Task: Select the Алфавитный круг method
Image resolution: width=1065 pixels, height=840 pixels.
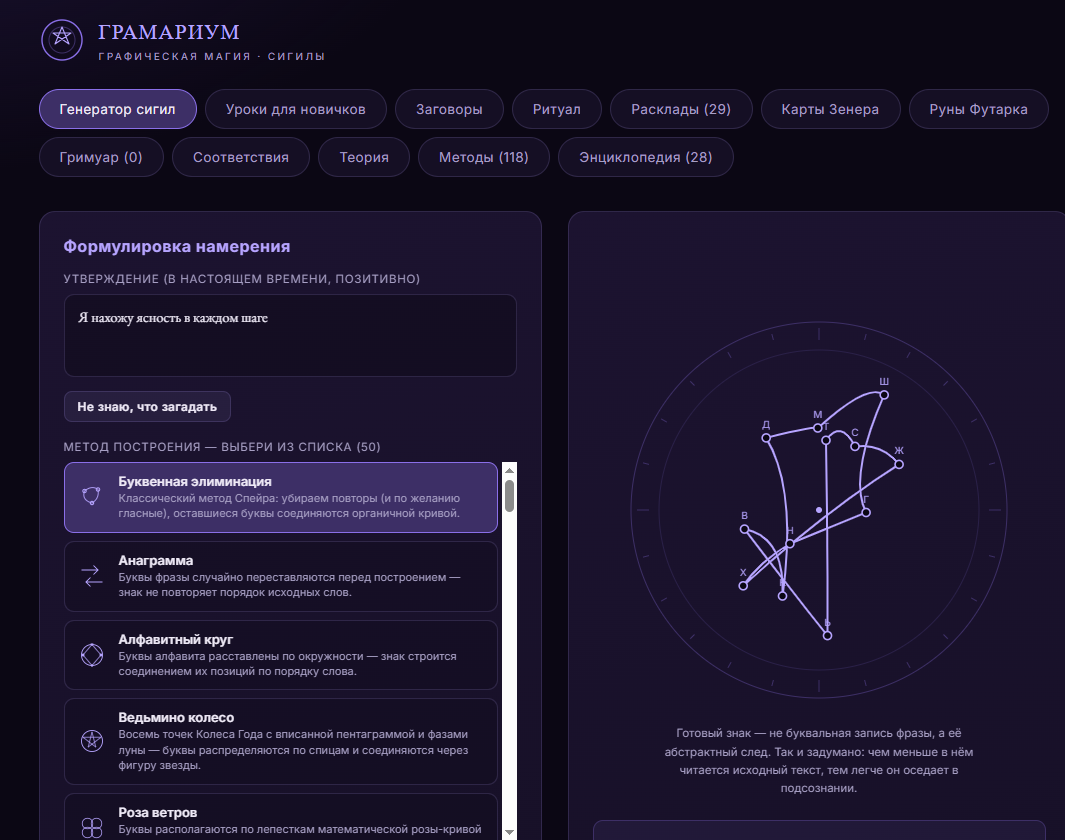Action: [281, 655]
